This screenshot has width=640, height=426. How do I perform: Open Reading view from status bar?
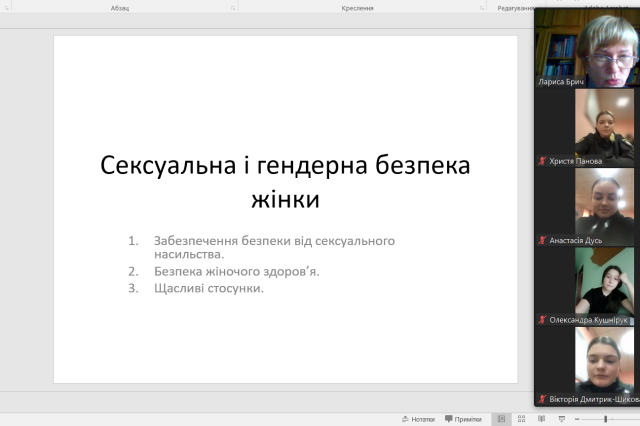[x=541, y=419]
